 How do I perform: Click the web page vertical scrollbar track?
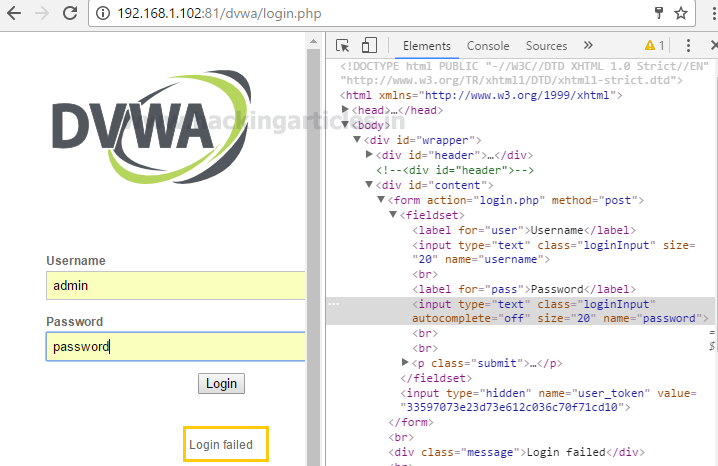313,256
